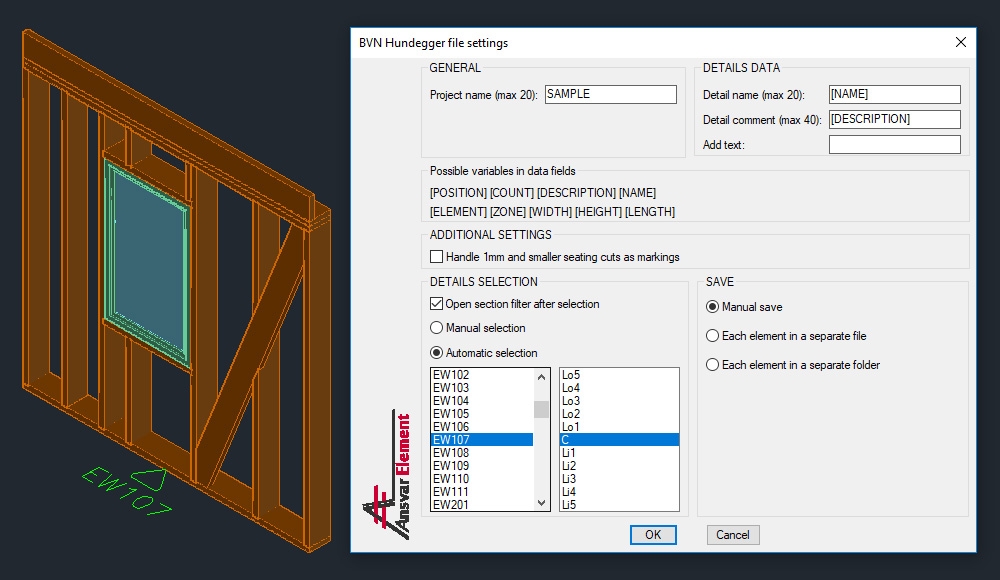This screenshot has width=1000, height=580.
Task: Enable handling 1mm seating cuts as markings
Action: [437, 257]
